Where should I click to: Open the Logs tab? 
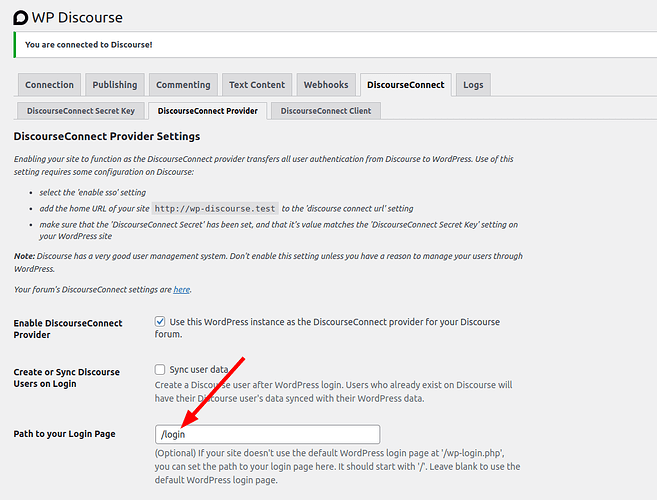click(473, 85)
